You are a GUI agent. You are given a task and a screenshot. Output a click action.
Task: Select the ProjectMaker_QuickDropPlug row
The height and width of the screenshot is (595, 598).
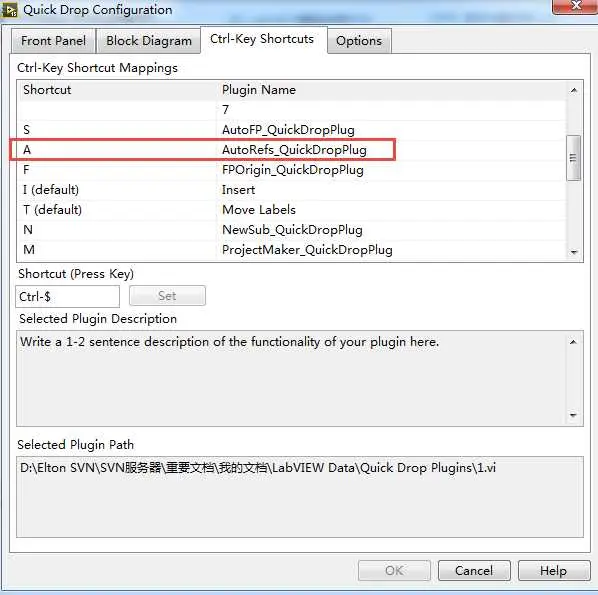292,250
